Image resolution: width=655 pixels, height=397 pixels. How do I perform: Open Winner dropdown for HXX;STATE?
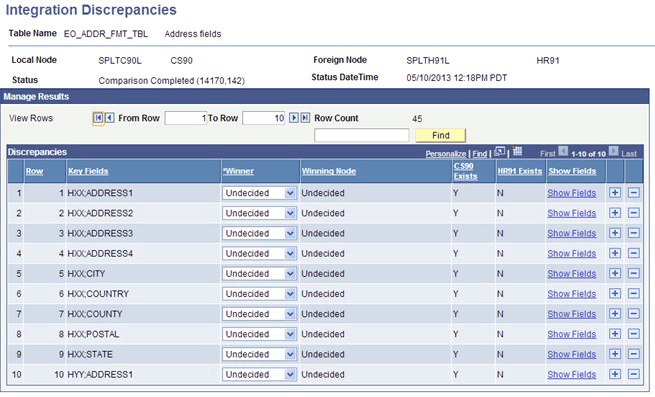pos(259,354)
